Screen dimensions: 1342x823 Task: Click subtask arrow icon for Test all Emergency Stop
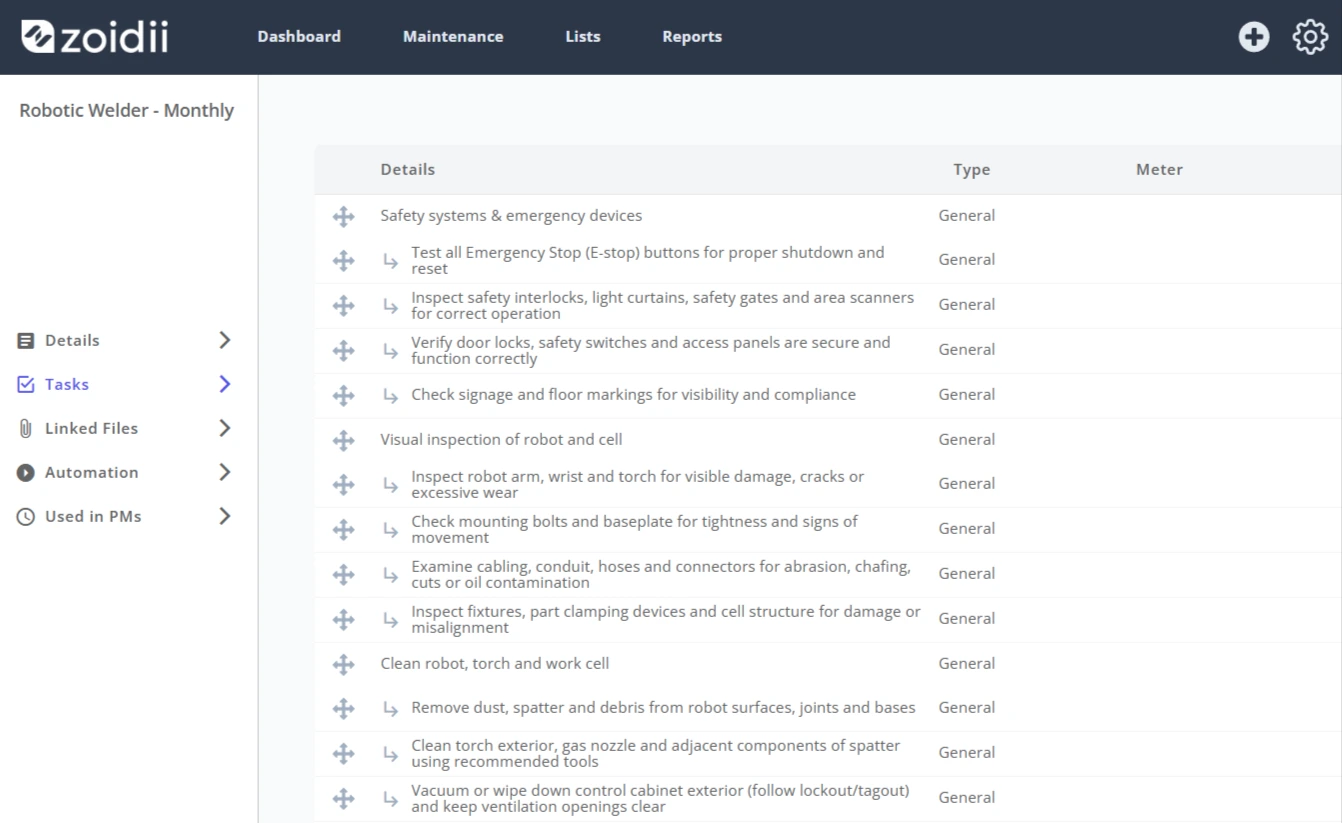(x=391, y=261)
